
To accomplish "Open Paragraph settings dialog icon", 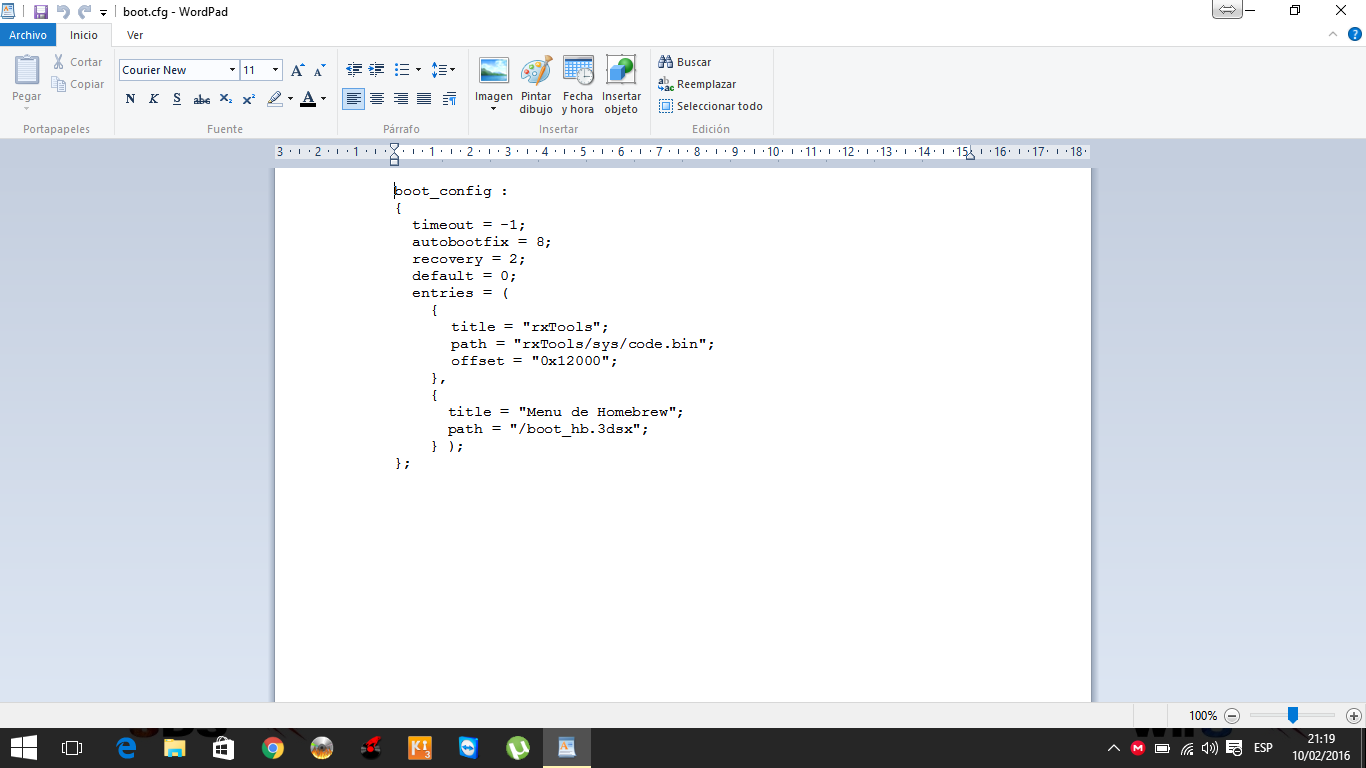I will (x=449, y=99).
